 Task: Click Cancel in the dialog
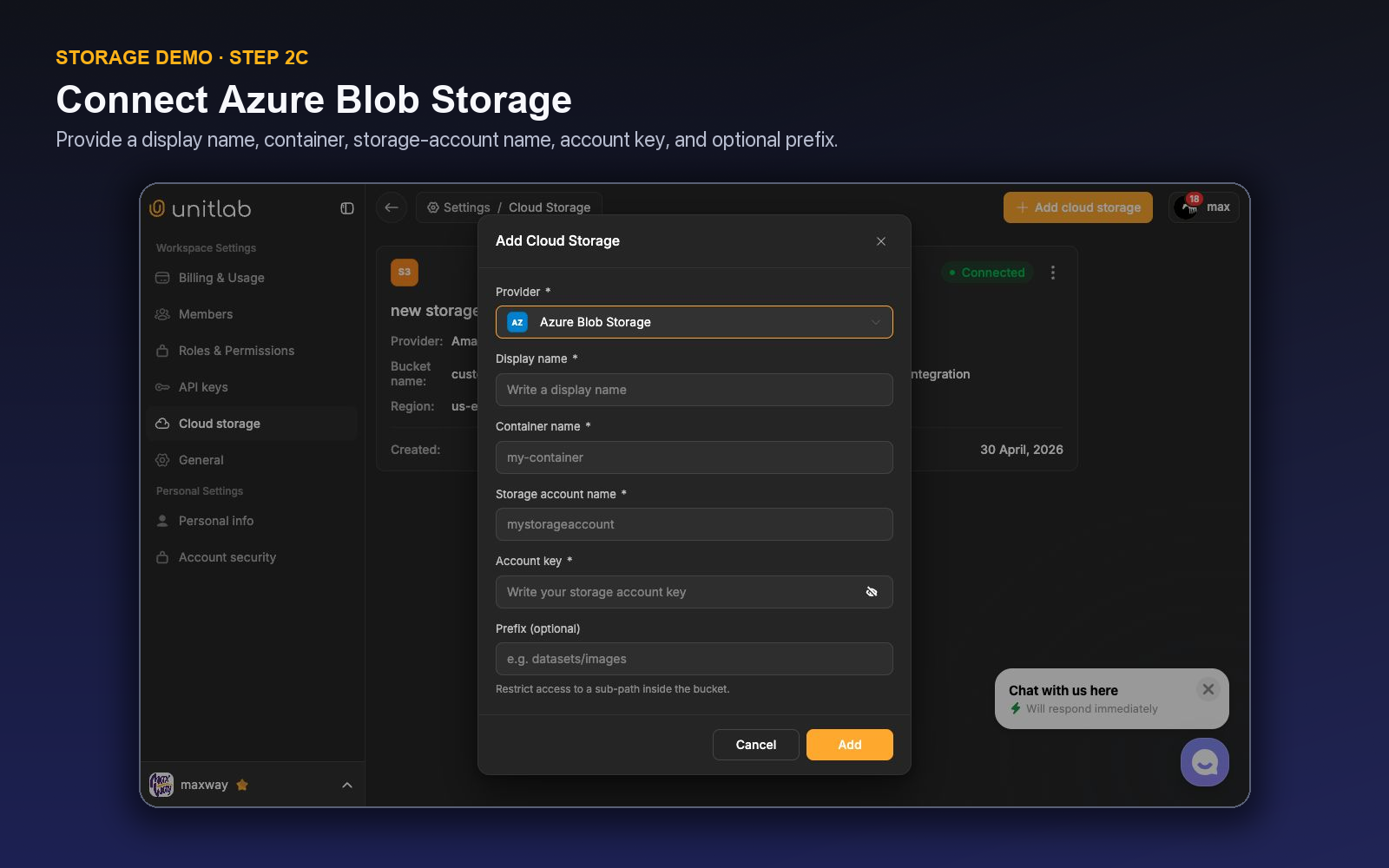[756, 745]
